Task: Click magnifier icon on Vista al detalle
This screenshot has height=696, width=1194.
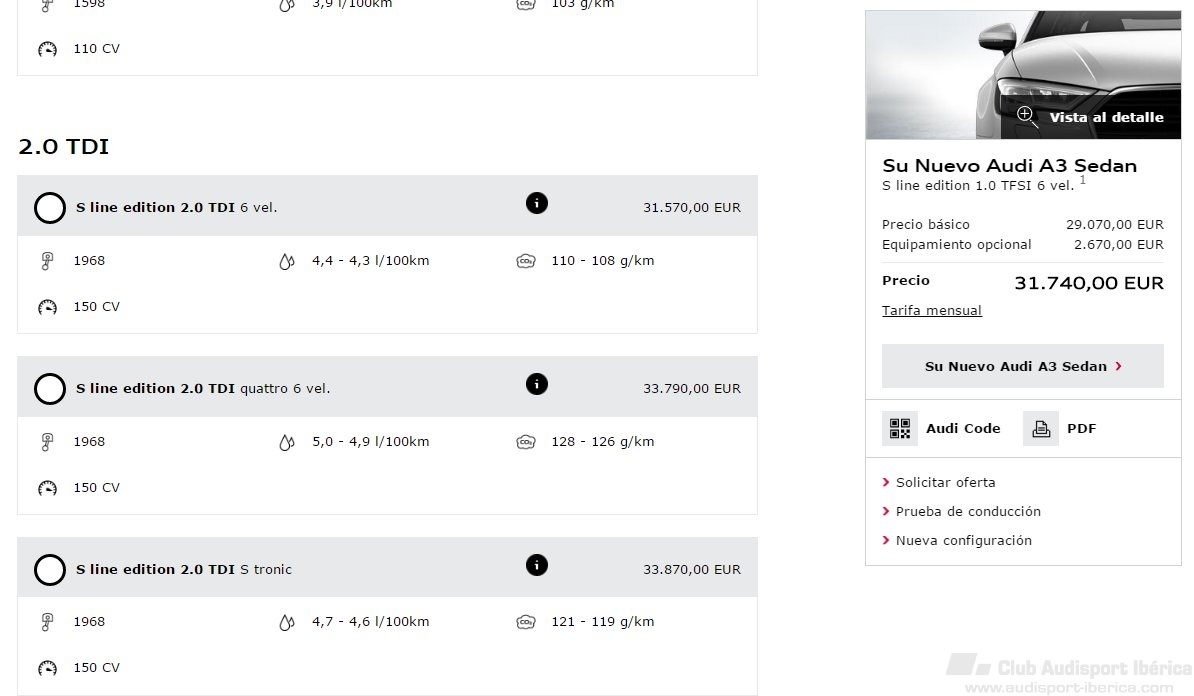Action: (1026, 115)
